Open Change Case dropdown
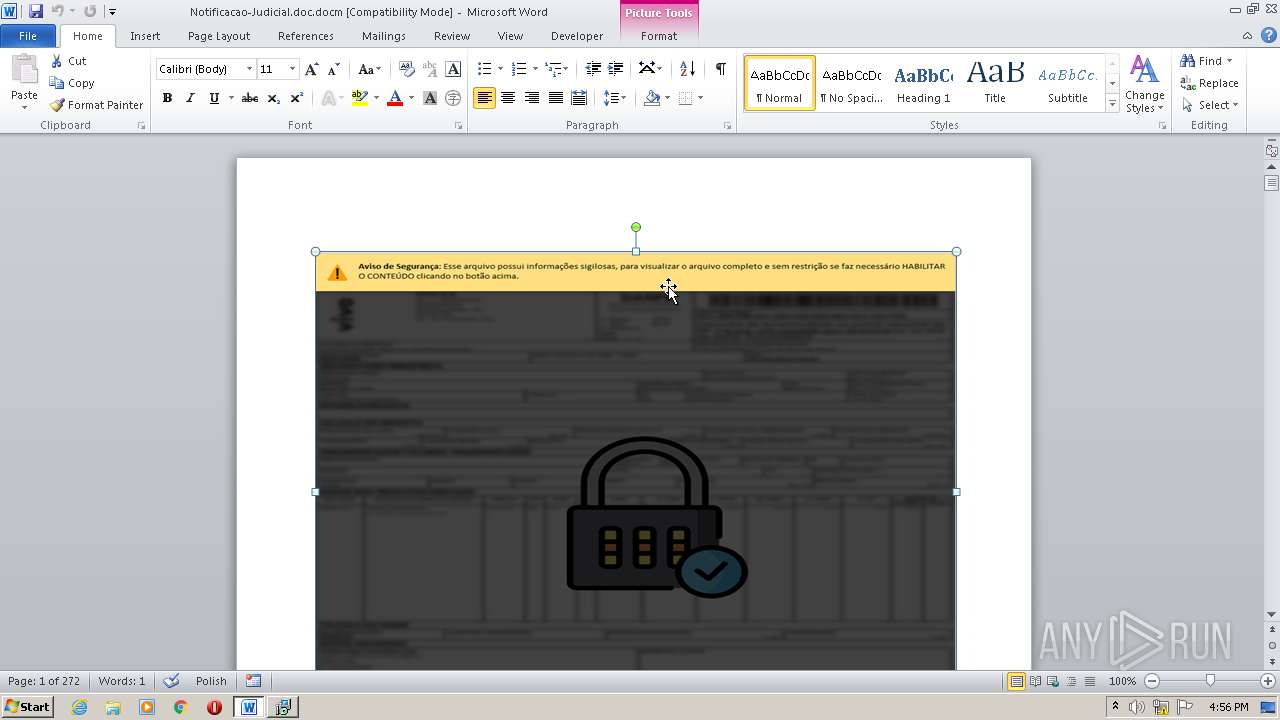Viewport: 1280px width, 720px height. click(369, 69)
